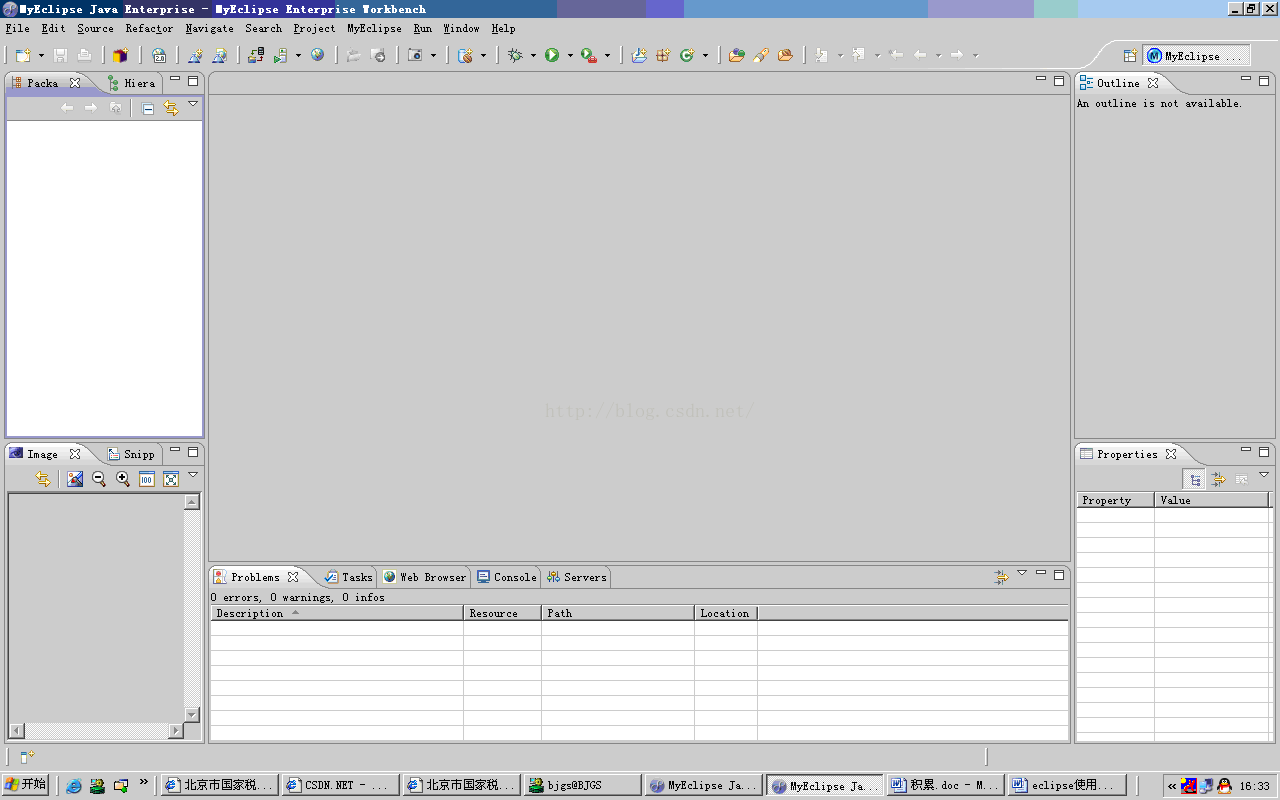Screen dimensions: 1280x800
Task: Click the Windows Start button
Action: click(x=26, y=785)
